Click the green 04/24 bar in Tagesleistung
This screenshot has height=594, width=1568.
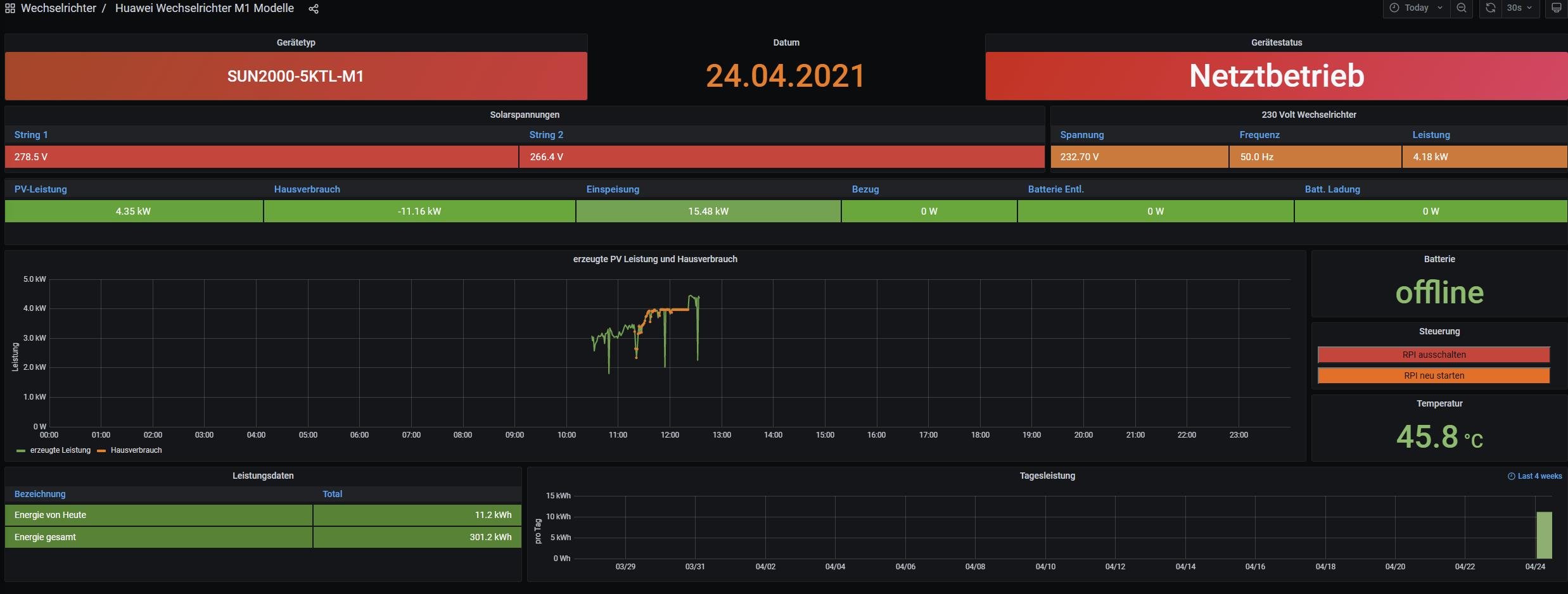tap(1544, 535)
